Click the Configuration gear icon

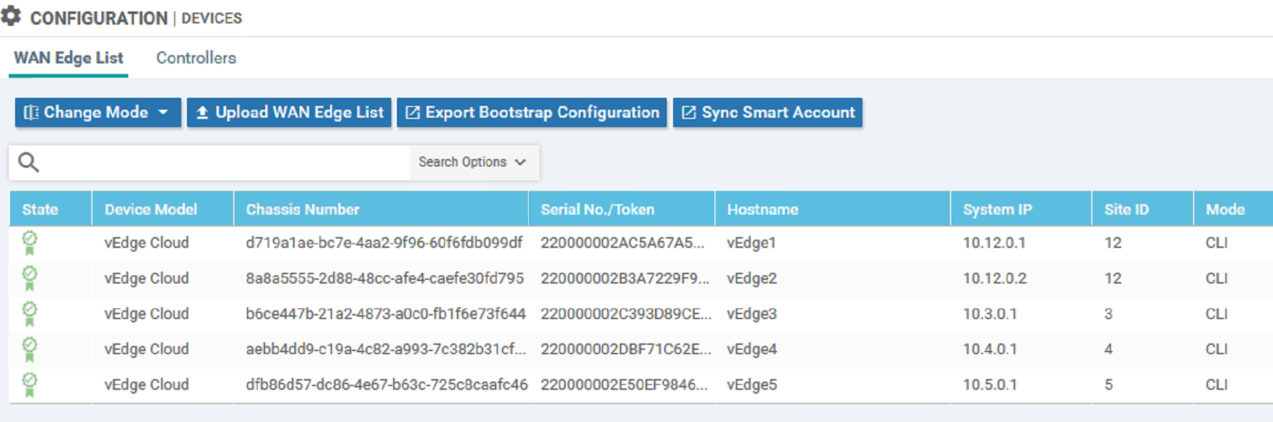(12, 17)
